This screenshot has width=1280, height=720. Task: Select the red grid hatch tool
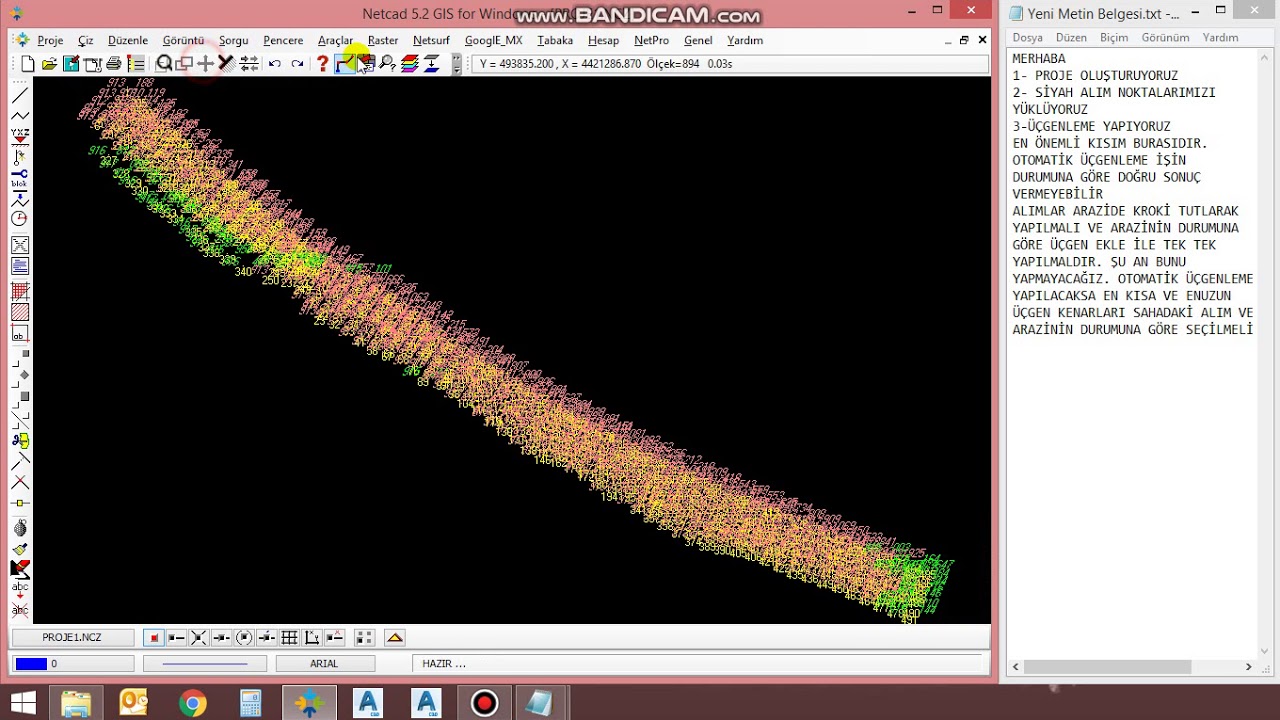[x=19, y=291]
